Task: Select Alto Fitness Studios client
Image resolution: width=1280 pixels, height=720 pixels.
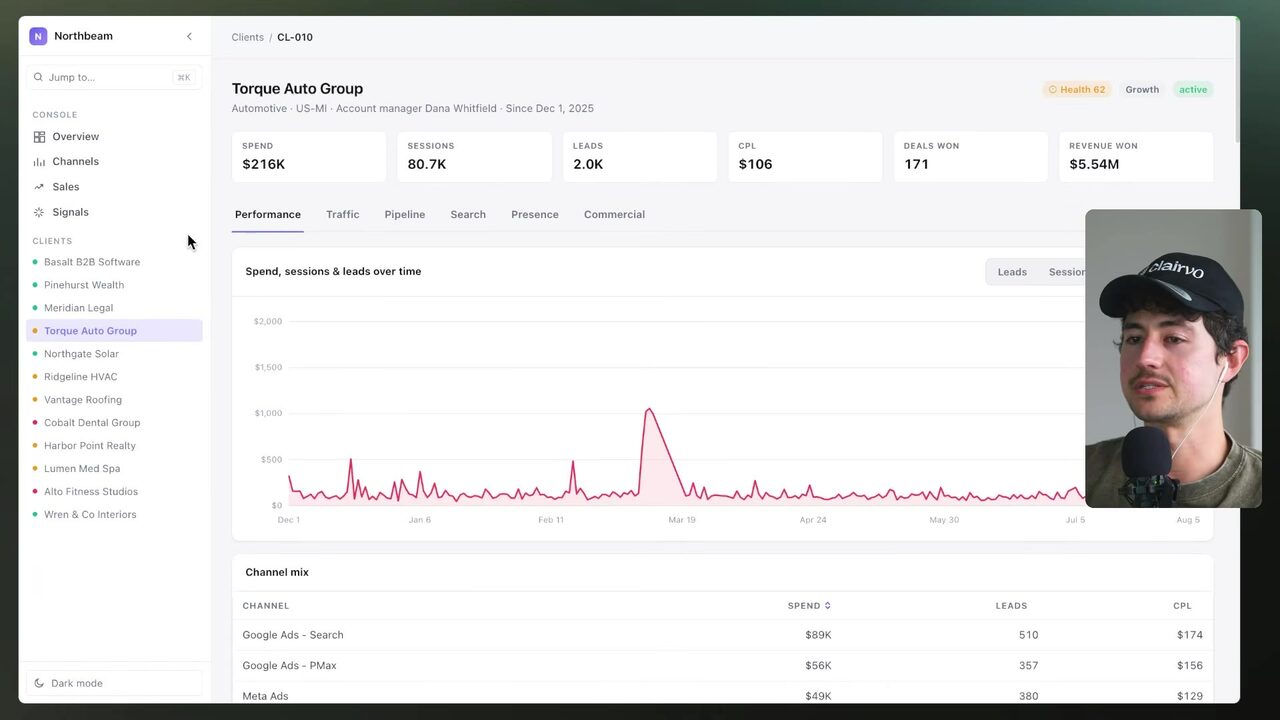Action: 114,492
